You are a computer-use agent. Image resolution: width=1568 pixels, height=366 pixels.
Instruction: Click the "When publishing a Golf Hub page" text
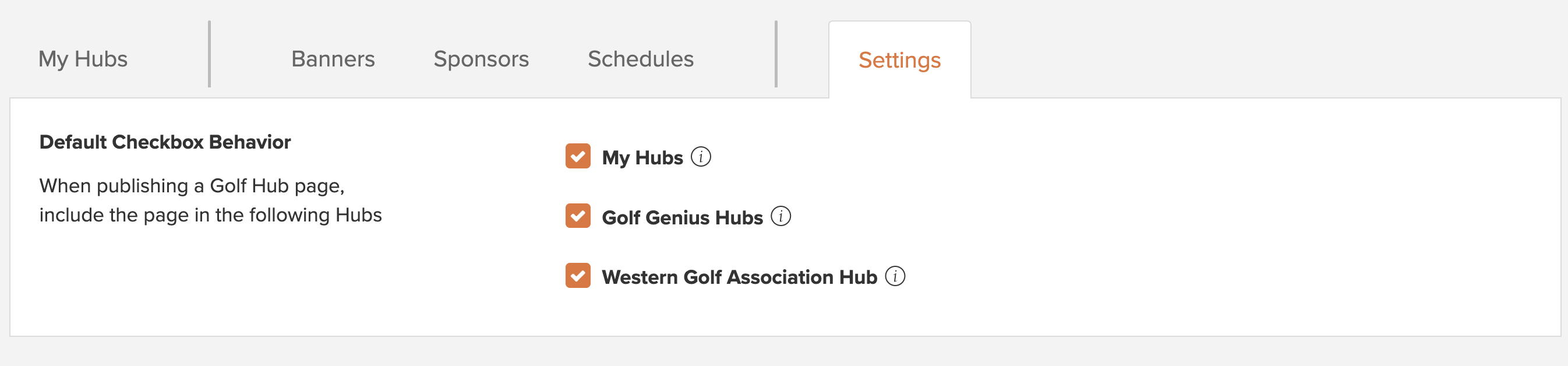192,186
